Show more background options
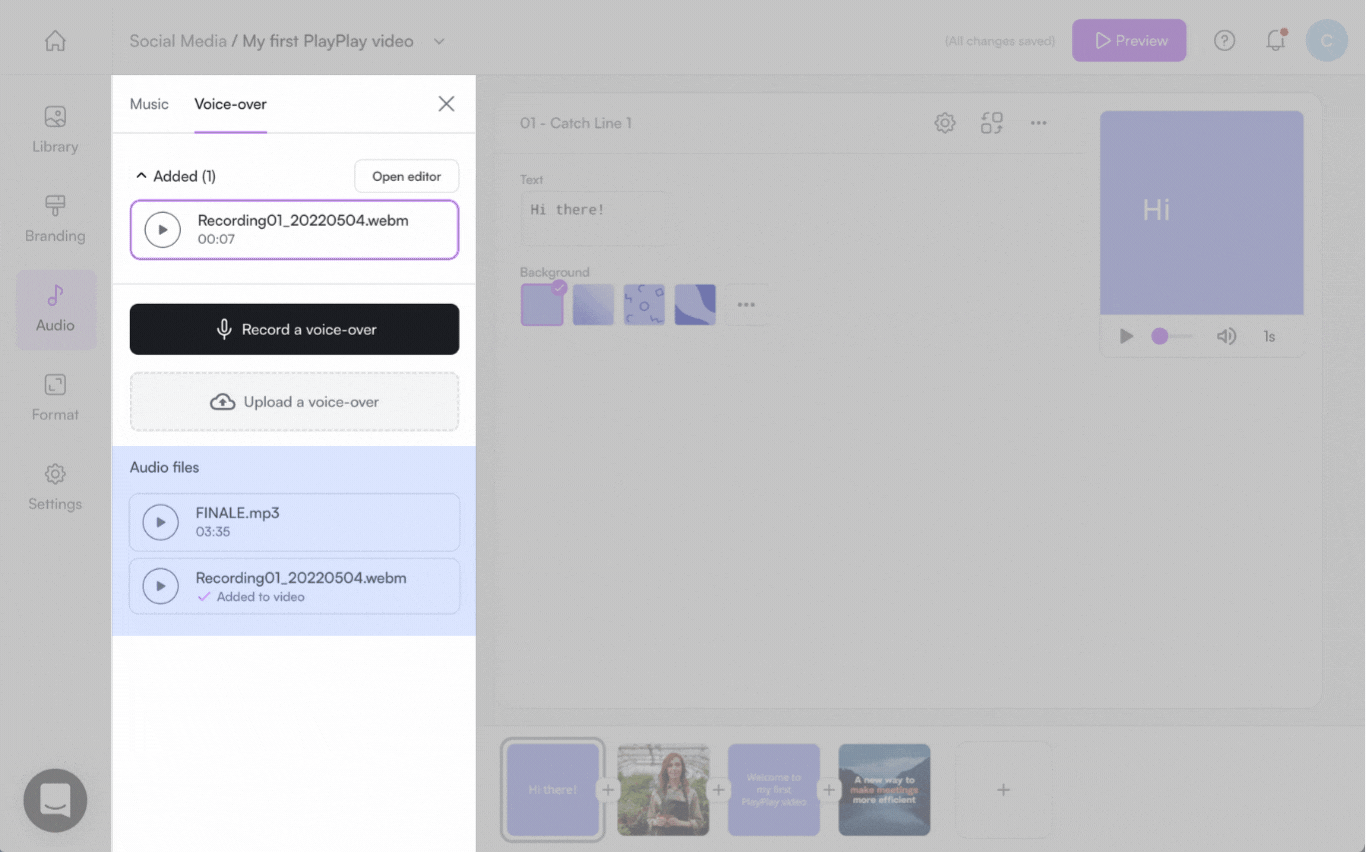Screen dimensions: 1366x852 tap(746, 305)
